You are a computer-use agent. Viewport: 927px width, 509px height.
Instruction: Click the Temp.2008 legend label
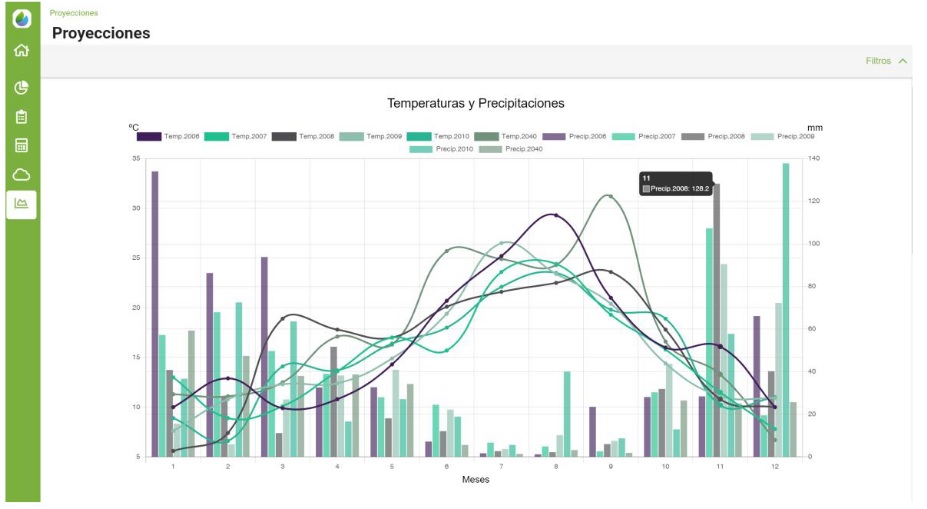coord(316,136)
